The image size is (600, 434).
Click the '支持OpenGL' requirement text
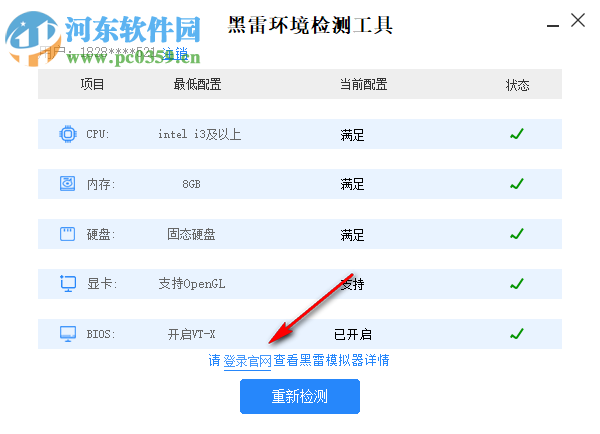click(x=192, y=284)
